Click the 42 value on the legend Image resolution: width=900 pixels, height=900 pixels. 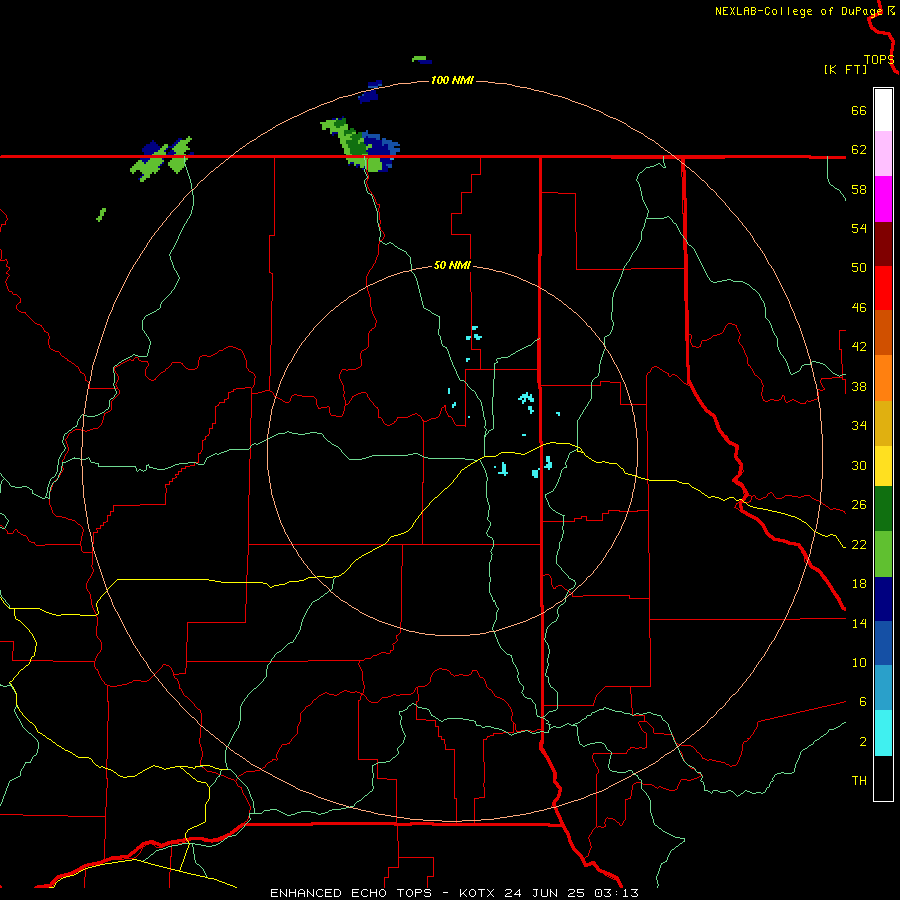(x=859, y=347)
